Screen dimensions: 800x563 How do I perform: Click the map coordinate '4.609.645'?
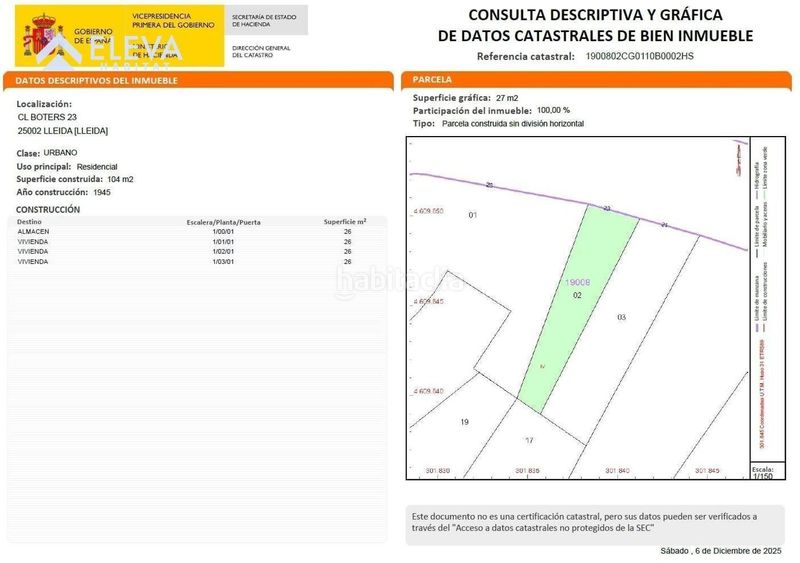429,302
